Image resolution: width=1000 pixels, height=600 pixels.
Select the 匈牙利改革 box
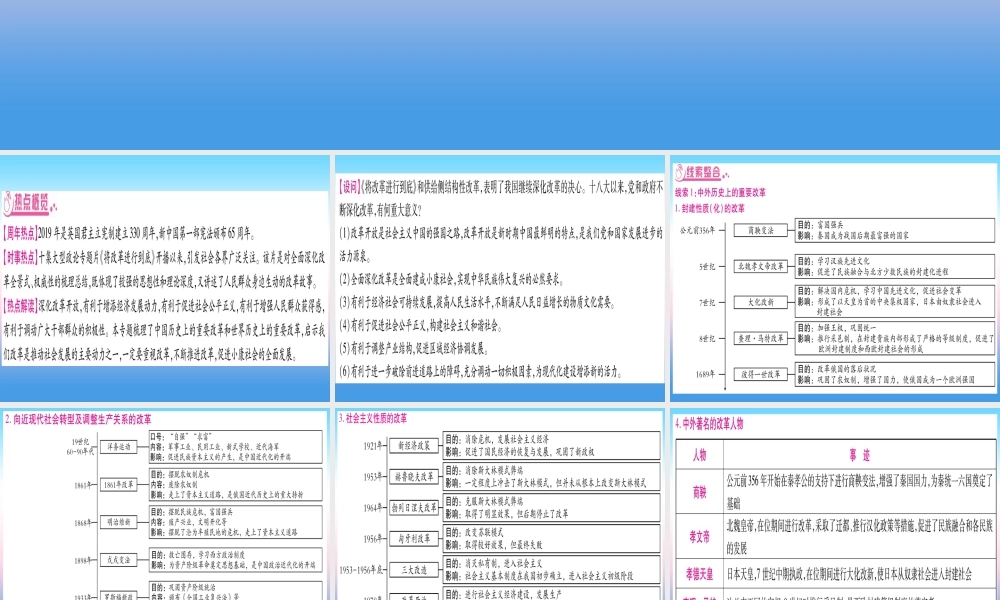pyautogui.click(x=414, y=539)
